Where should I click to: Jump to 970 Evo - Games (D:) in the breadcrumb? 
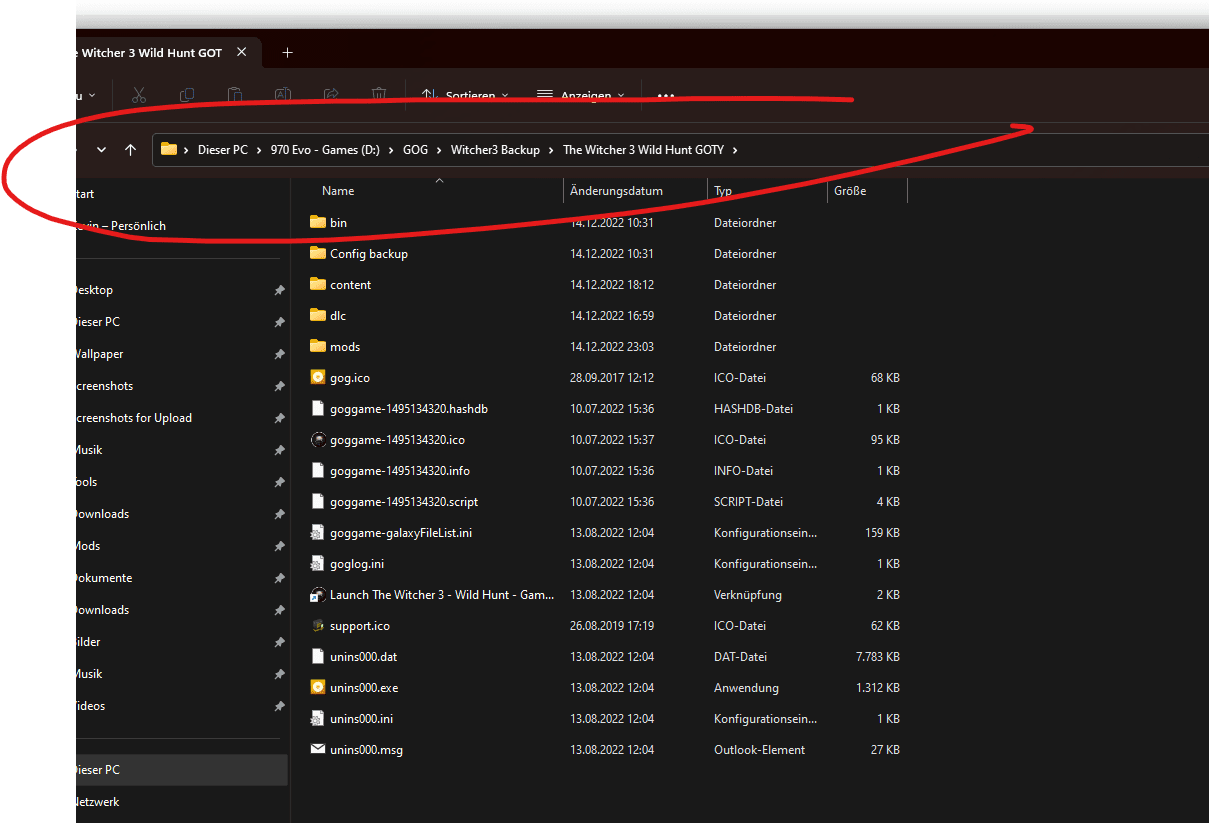(x=324, y=150)
